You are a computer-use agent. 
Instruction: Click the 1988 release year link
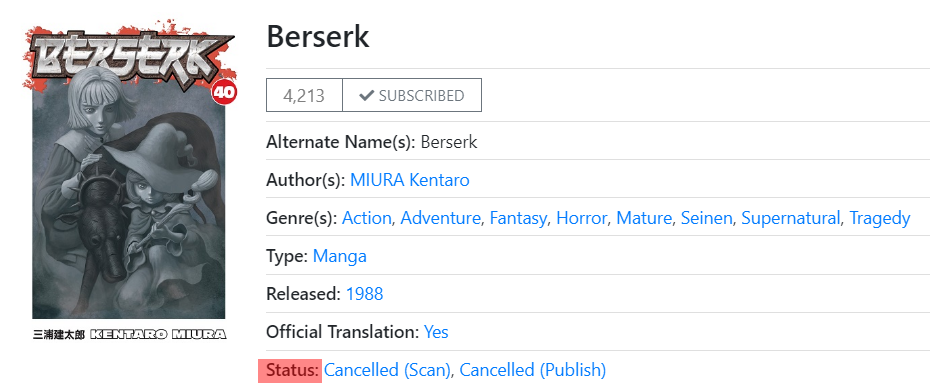coord(364,294)
